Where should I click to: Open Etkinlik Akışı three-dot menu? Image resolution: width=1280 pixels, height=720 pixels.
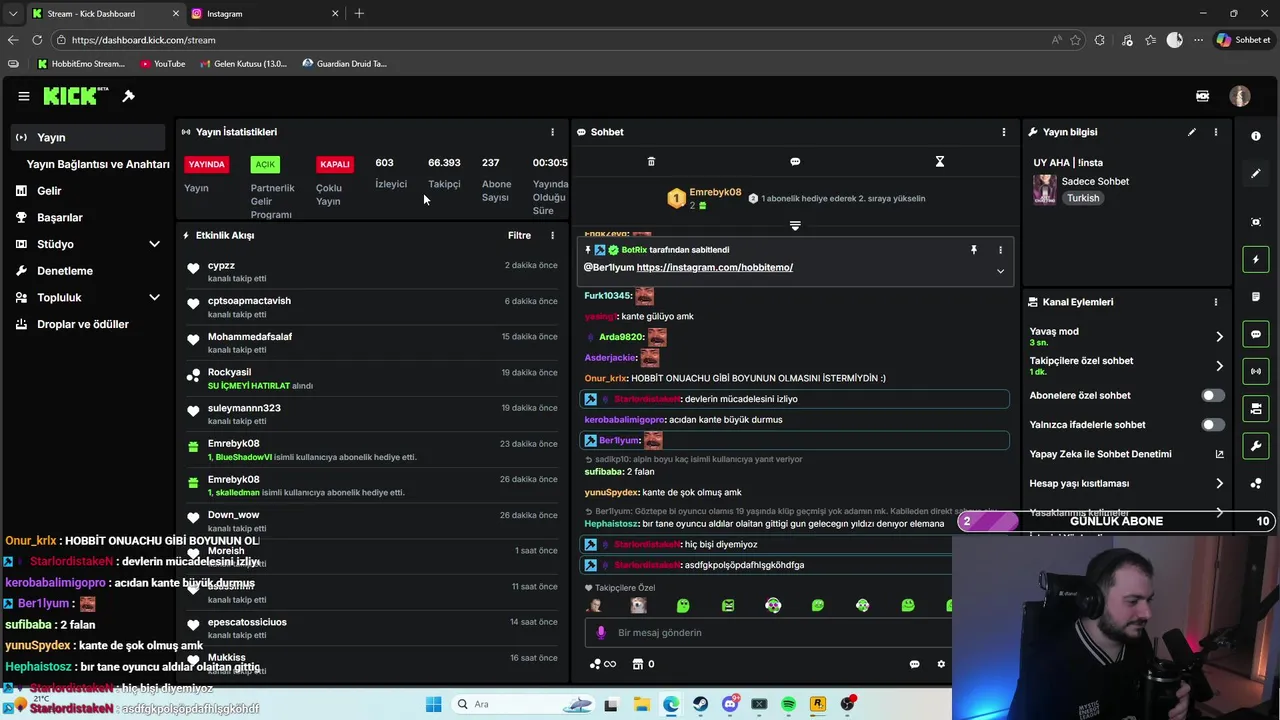(552, 235)
